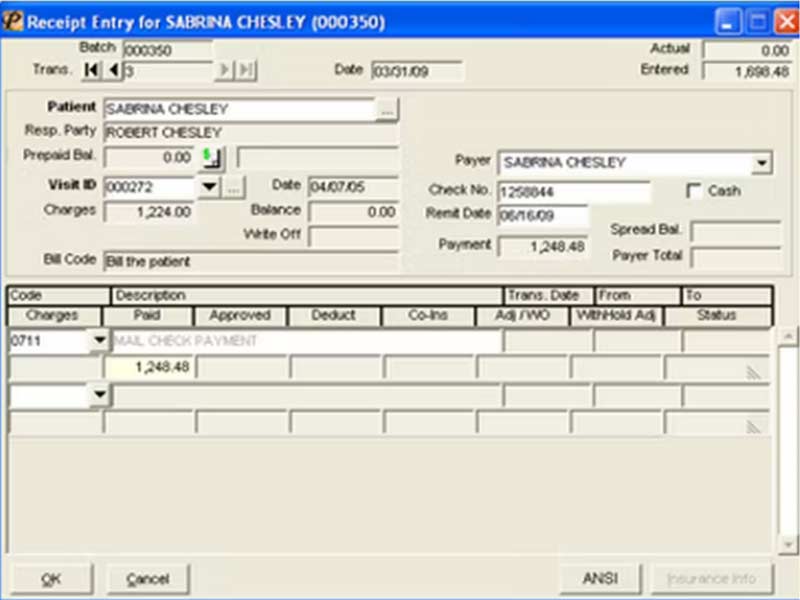Open patient lookup ellipsis button
This screenshot has height=600, width=800.
[387, 110]
